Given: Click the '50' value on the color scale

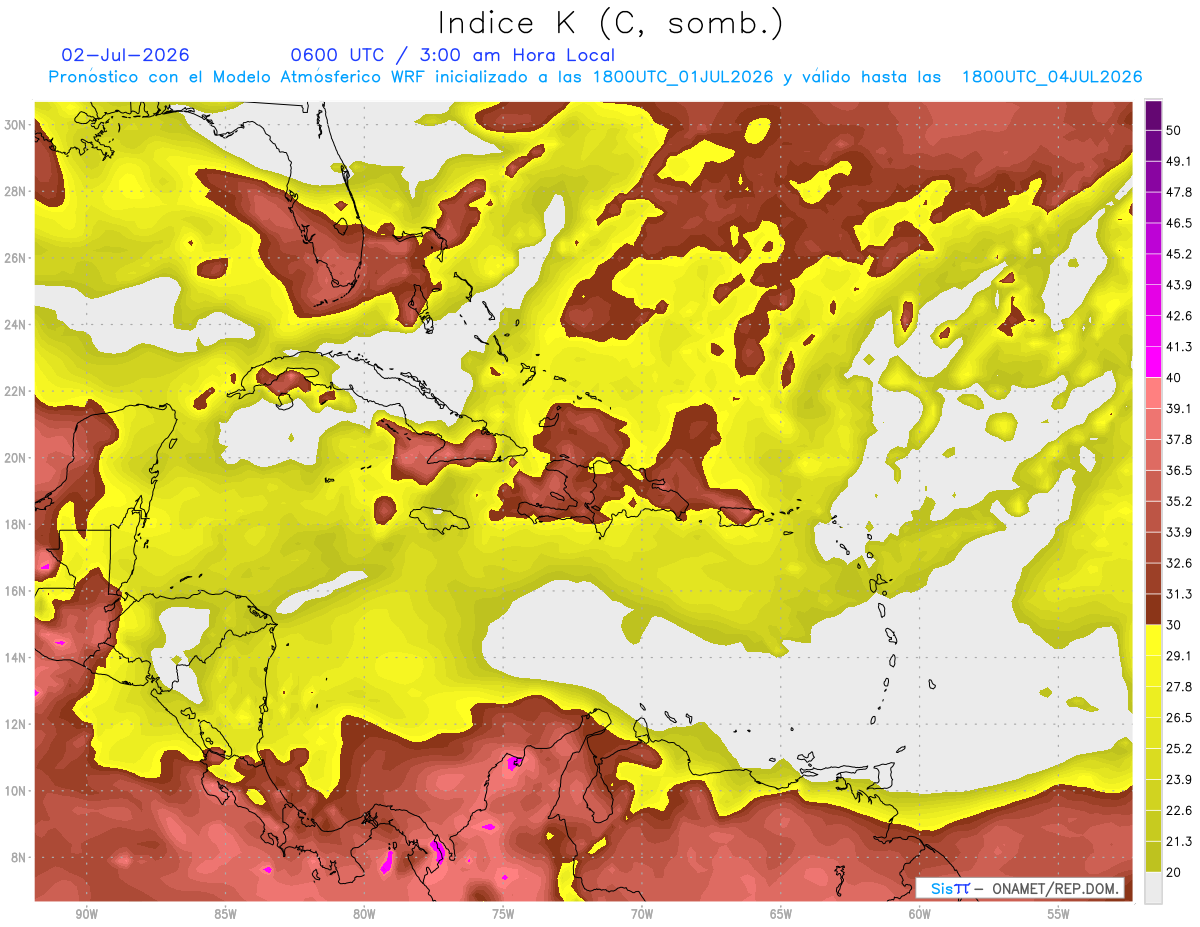Looking at the screenshot, I should tap(1175, 130).
